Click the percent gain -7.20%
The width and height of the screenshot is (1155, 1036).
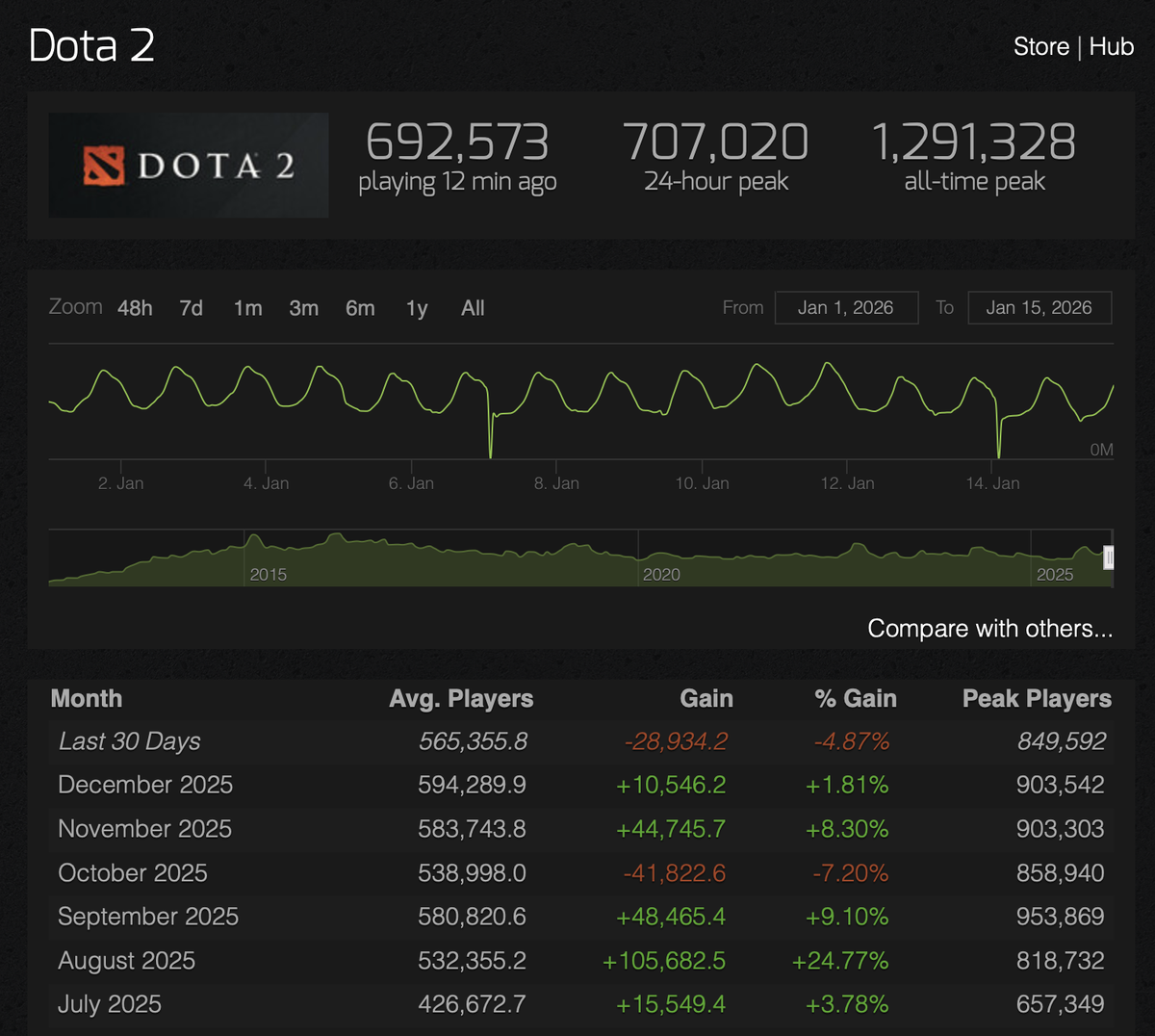click(x=850, y=873)
